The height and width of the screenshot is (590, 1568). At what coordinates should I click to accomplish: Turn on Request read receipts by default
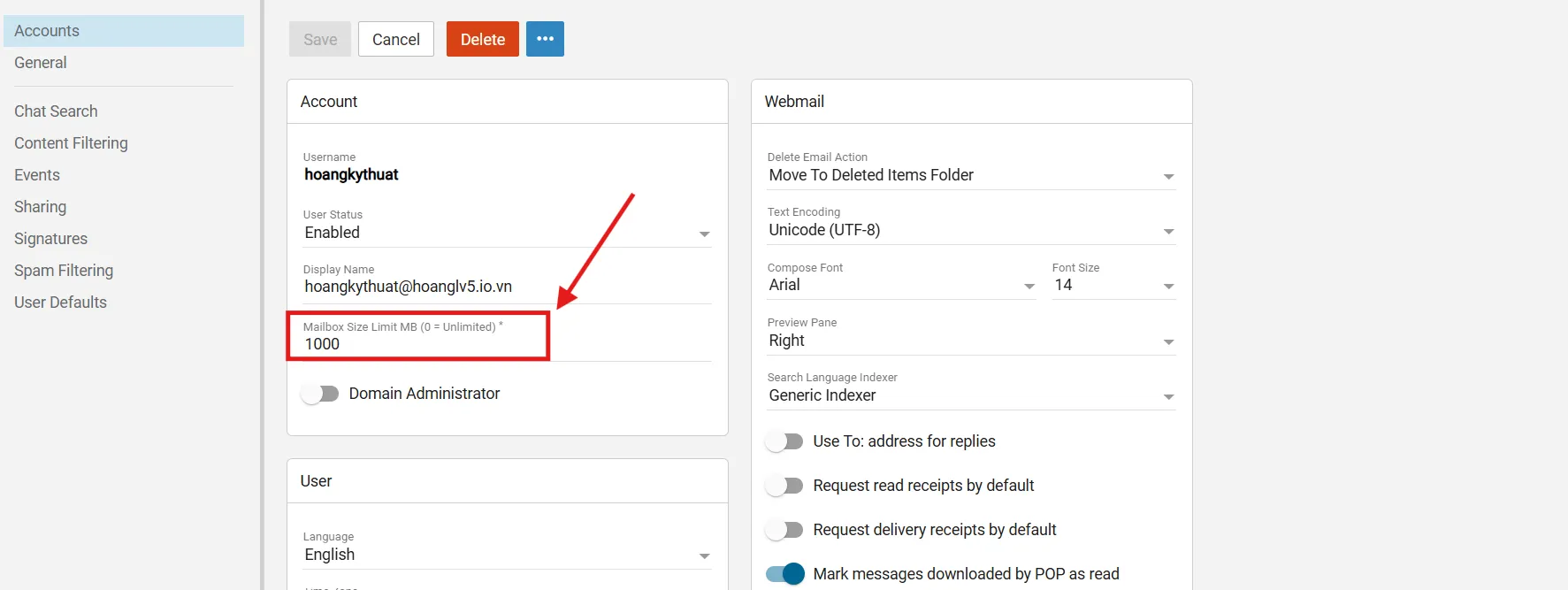[x=784, y=486]
